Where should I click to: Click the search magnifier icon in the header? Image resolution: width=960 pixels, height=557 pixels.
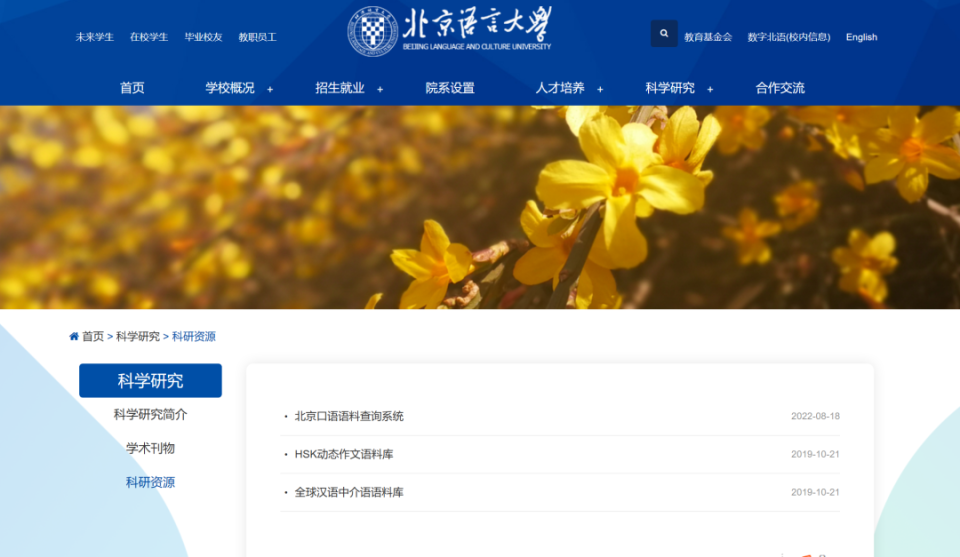[664, 34]
